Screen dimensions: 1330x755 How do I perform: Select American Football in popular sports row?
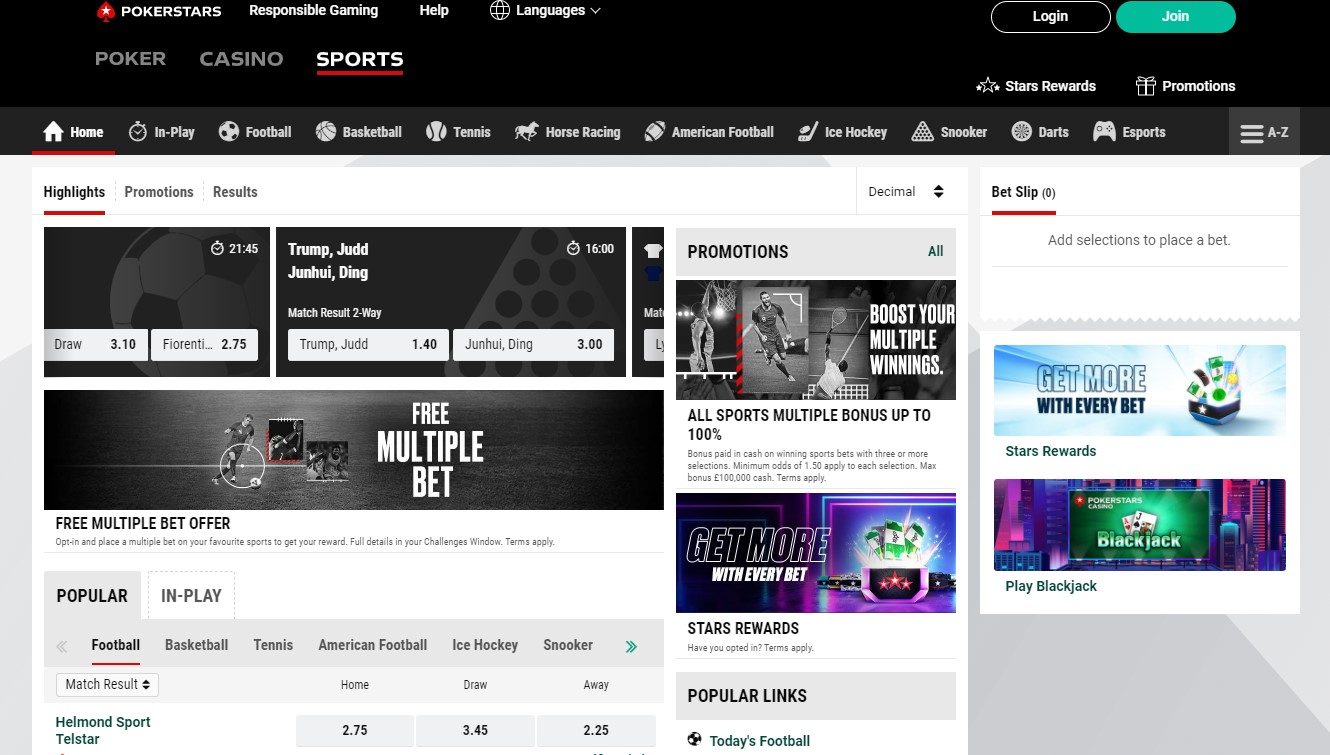373,645
